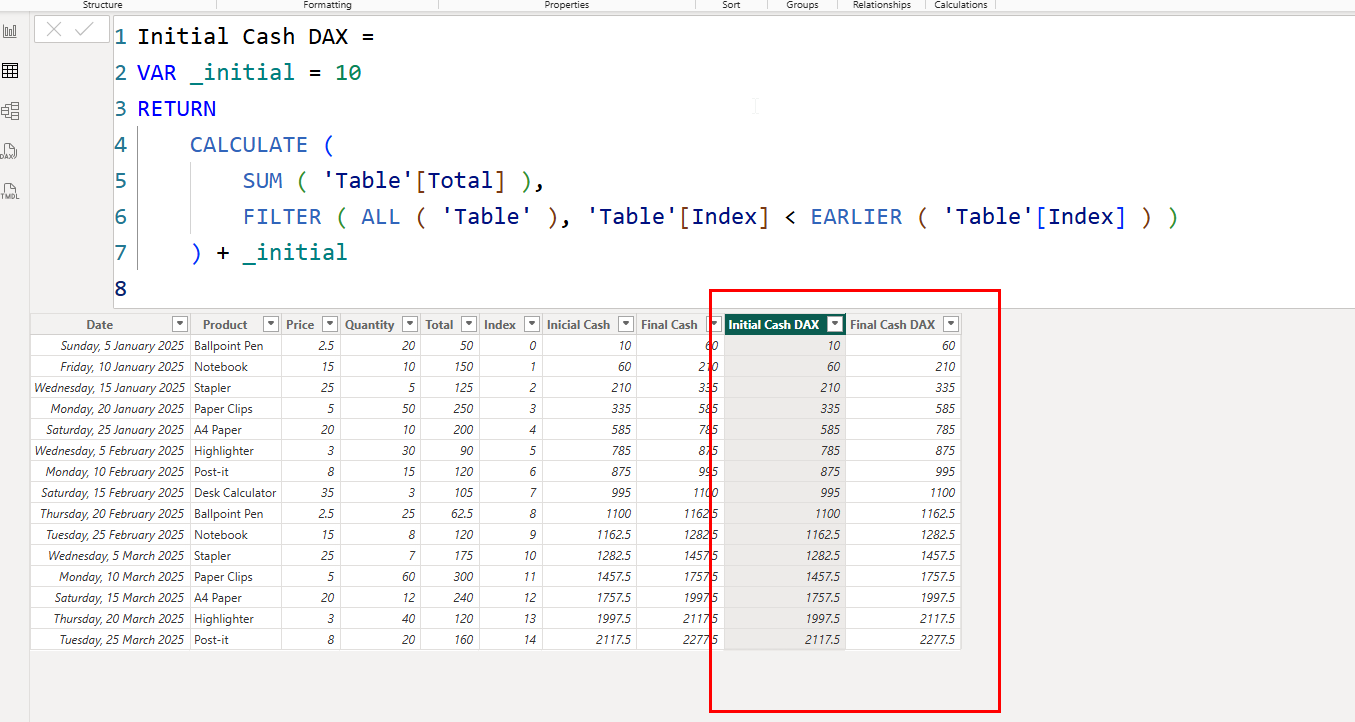Click the 2277.5 Final Cash DAX cell
The width and height of the screenshot is (1355, 722).
click(903, 639)
